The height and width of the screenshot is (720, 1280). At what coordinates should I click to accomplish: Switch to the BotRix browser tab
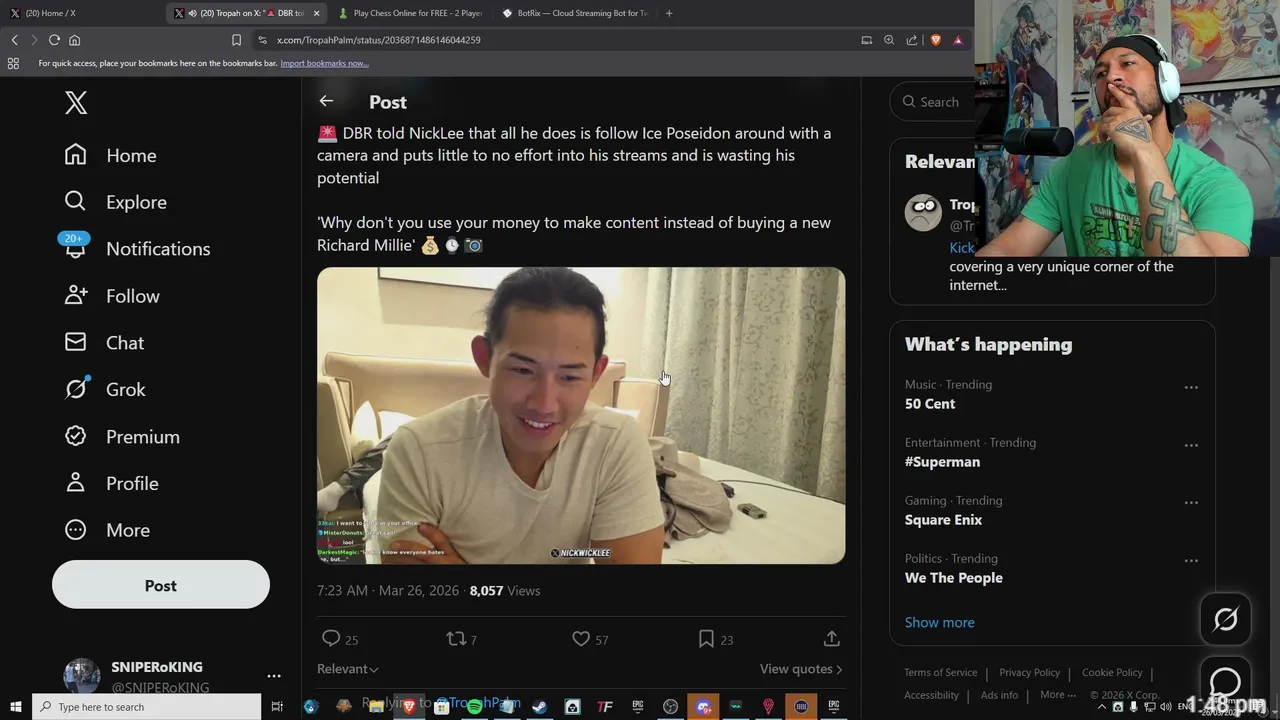pyautogui.click(x=575, y=13)
